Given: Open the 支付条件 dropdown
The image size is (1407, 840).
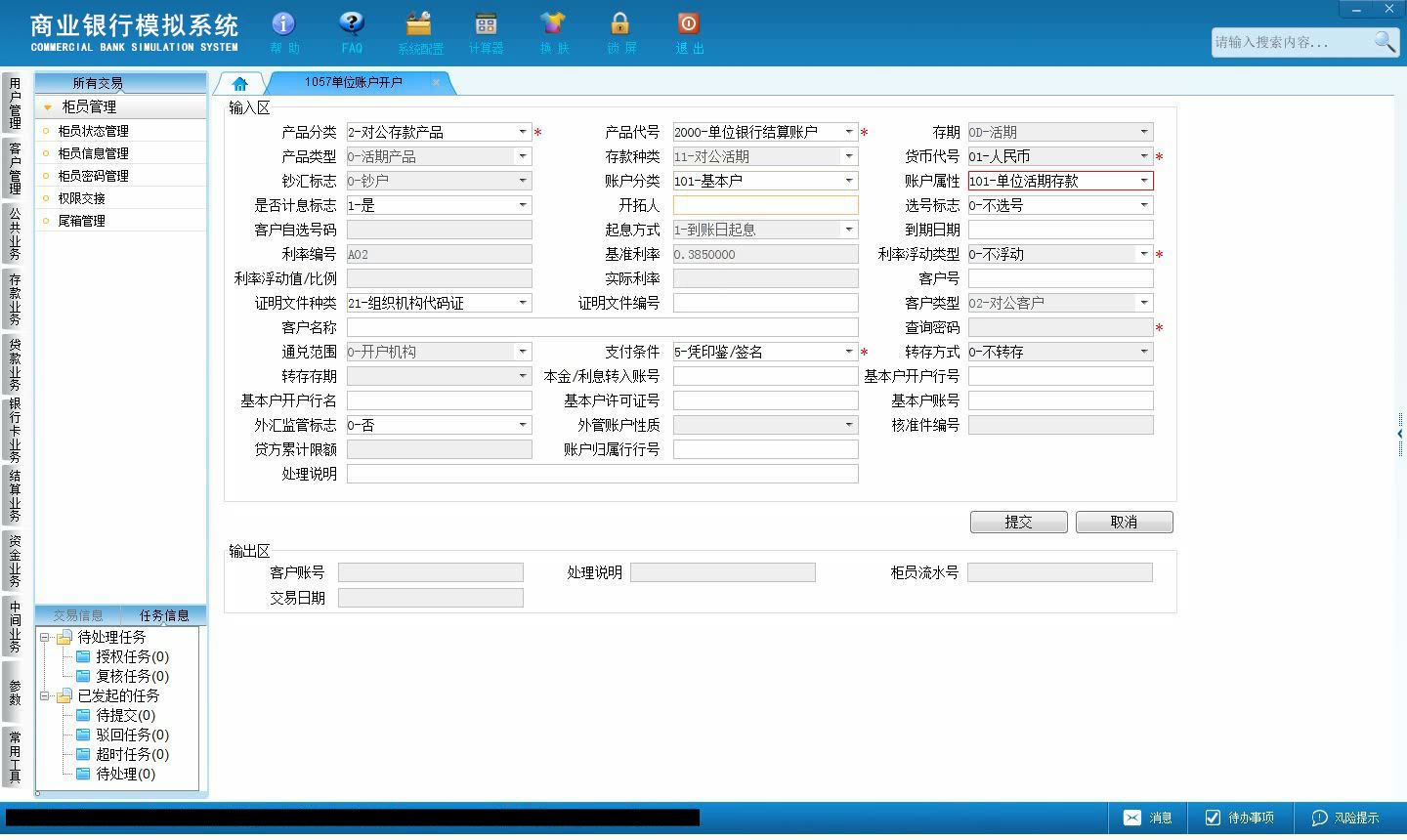Looking at the screenshot, I should pos(849,352).
